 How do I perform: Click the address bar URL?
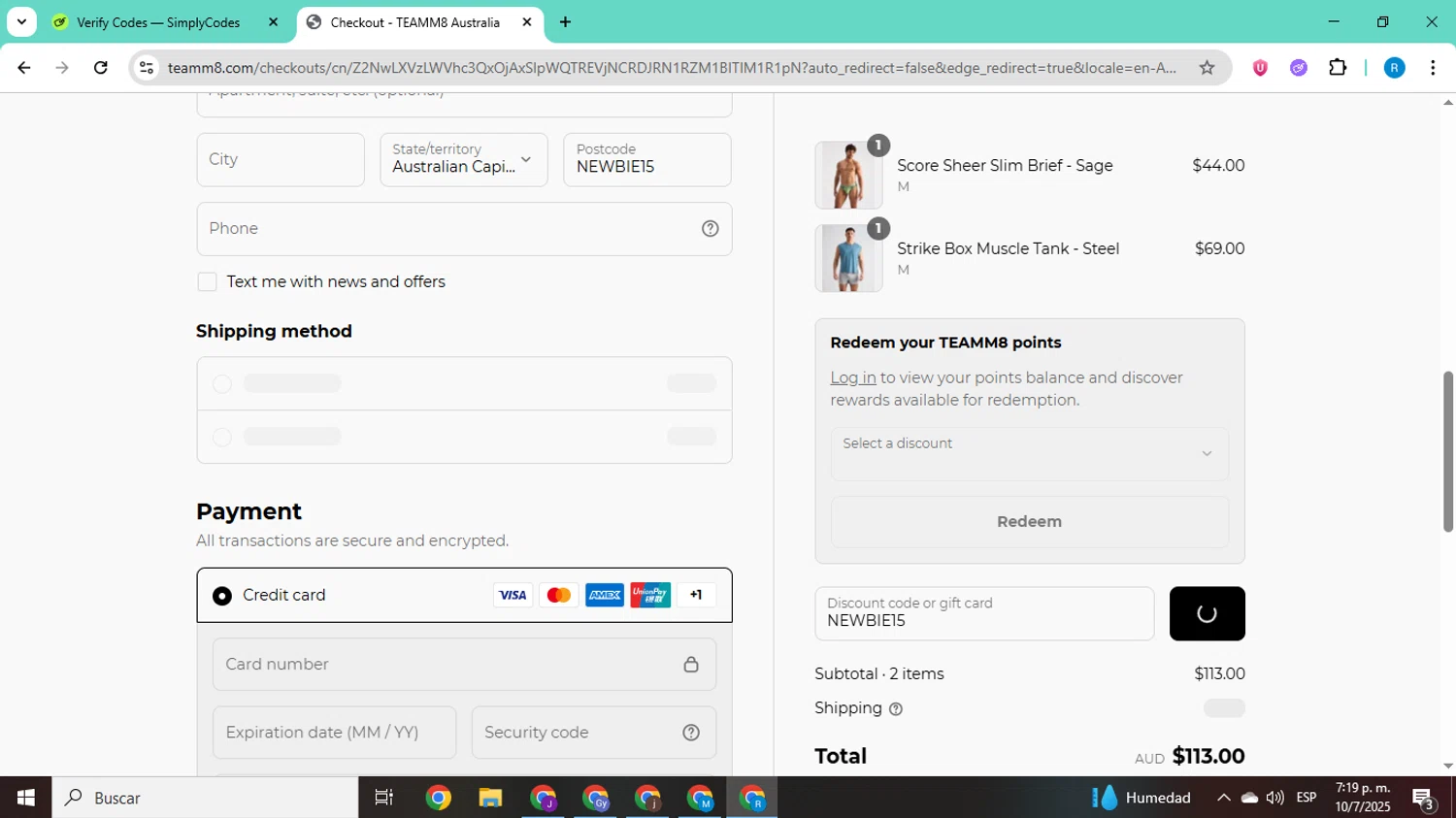pos(672,68)
